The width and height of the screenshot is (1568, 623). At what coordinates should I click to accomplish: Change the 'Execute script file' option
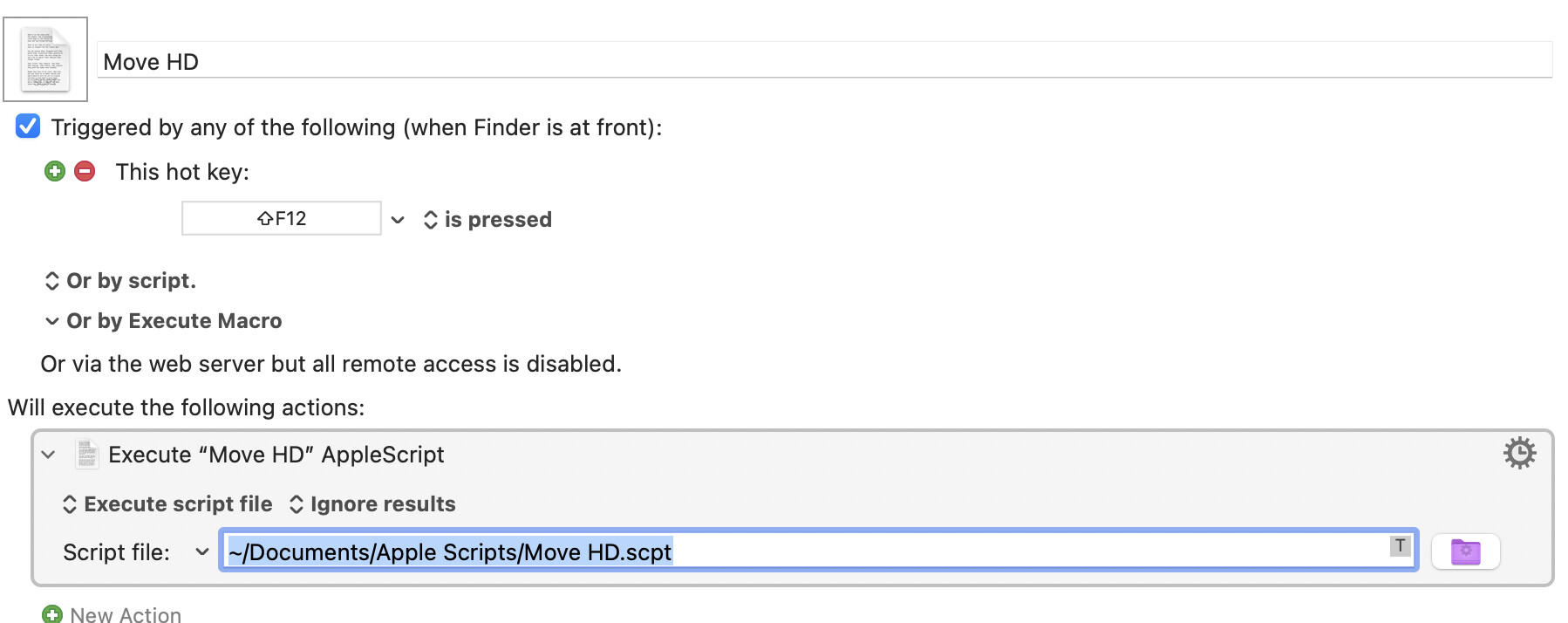[167, 504]
